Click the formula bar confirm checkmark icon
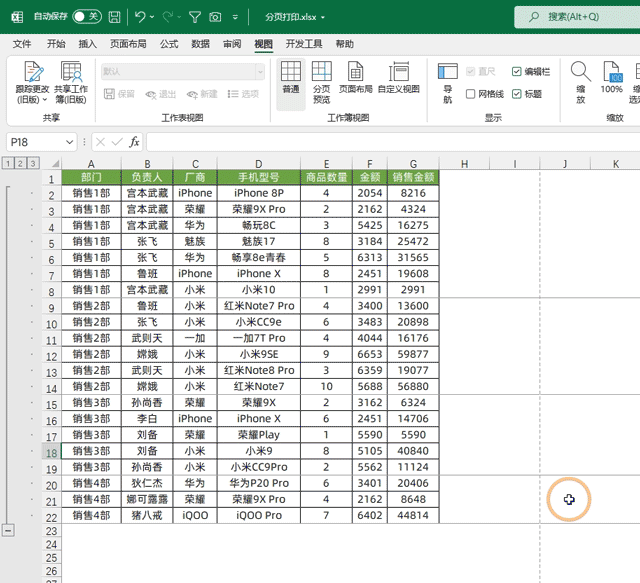 click(117, 142)
